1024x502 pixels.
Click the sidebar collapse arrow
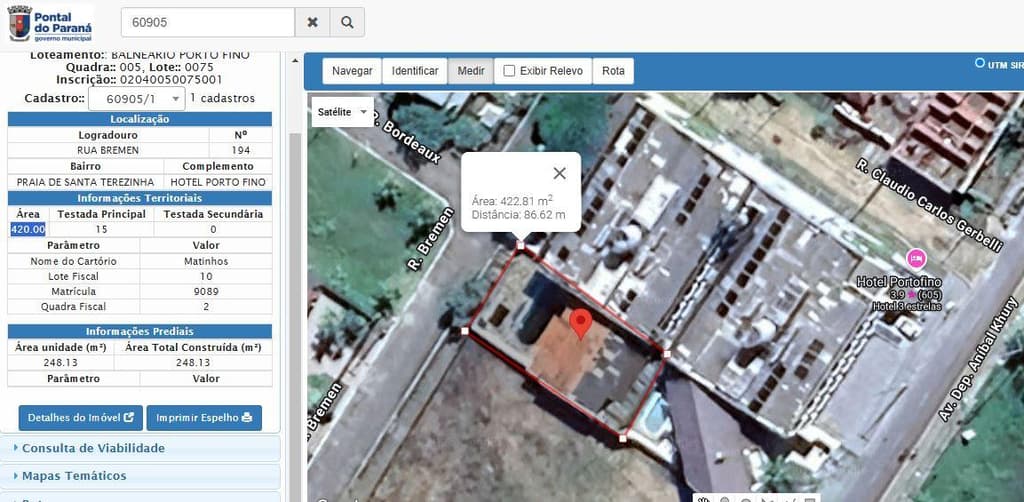295,61
